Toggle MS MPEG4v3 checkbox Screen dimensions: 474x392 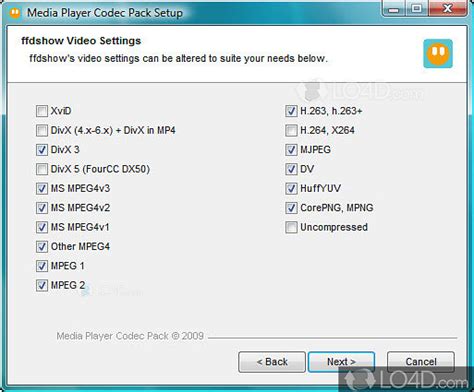(42, 188)
